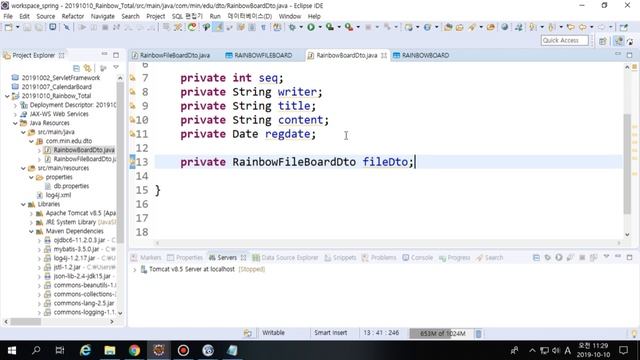640x360 pixels.
Task: Click Project Explorer horizontal scrollbar
Action: click(x=26, y=322)
